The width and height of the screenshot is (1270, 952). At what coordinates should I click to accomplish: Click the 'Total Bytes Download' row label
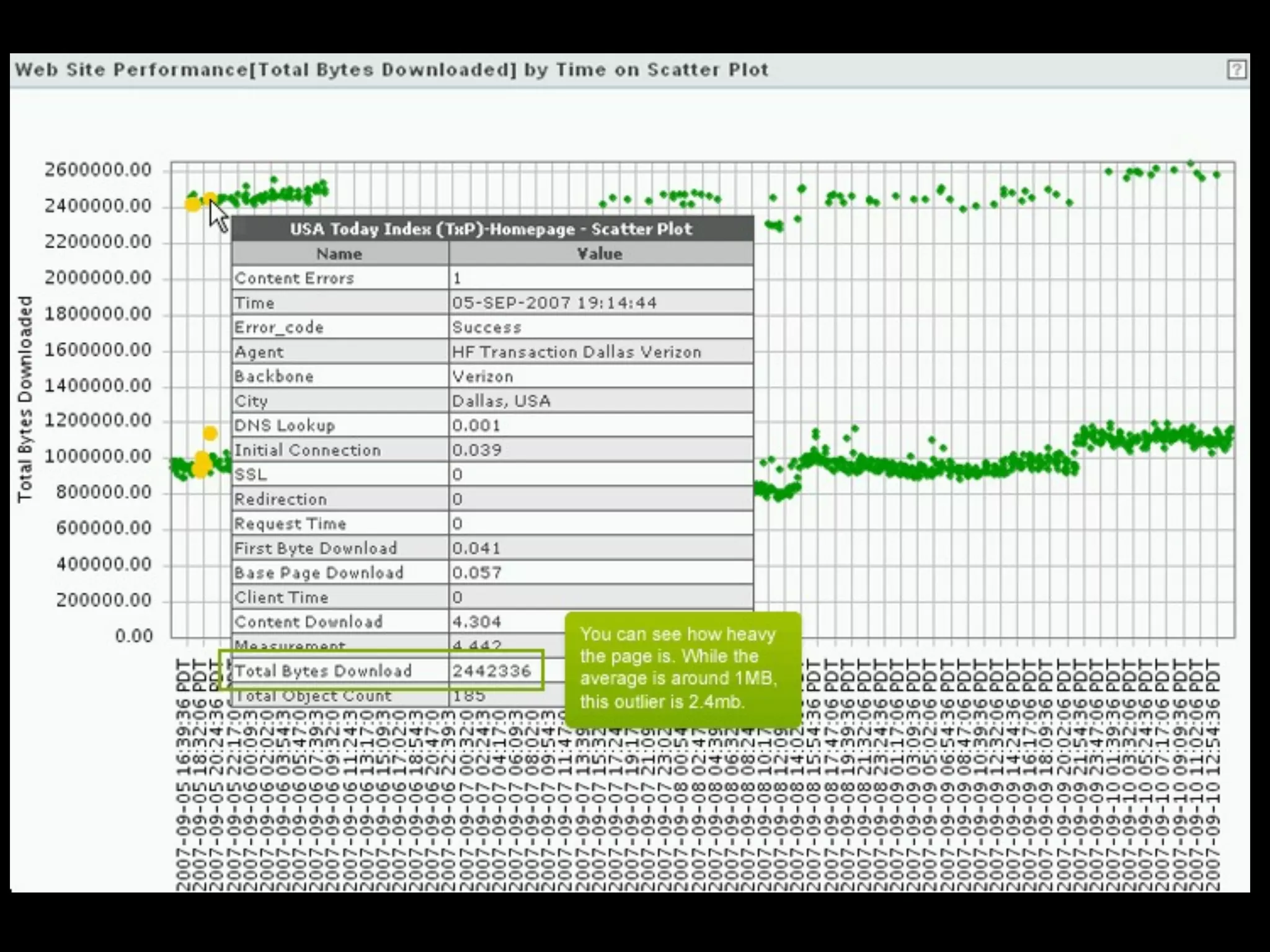[323, 671]
